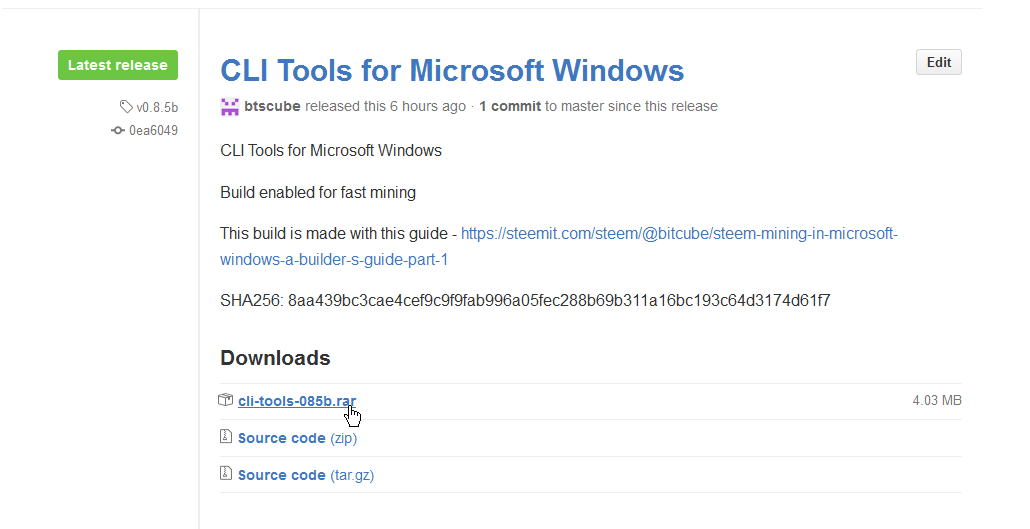The height and width of the screenshot is (529, 1030).
Task: Open the v0.8.5b tag link
Action: (157, 107)
